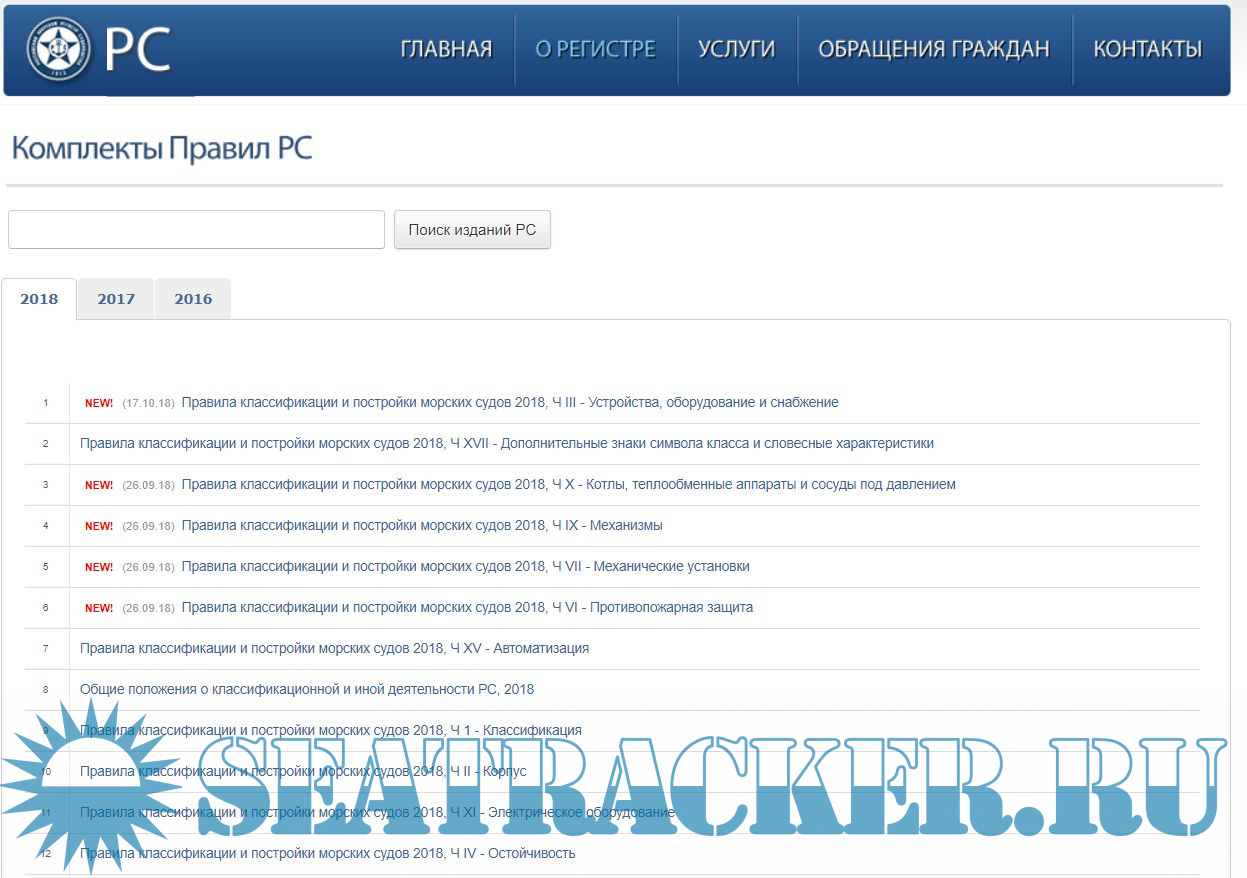This screenshot has height=878, width=1247.
Task: Open ОБРАЩЕНИЯ ГРАЖДАН in the navigation
Action: click(933, 49)
